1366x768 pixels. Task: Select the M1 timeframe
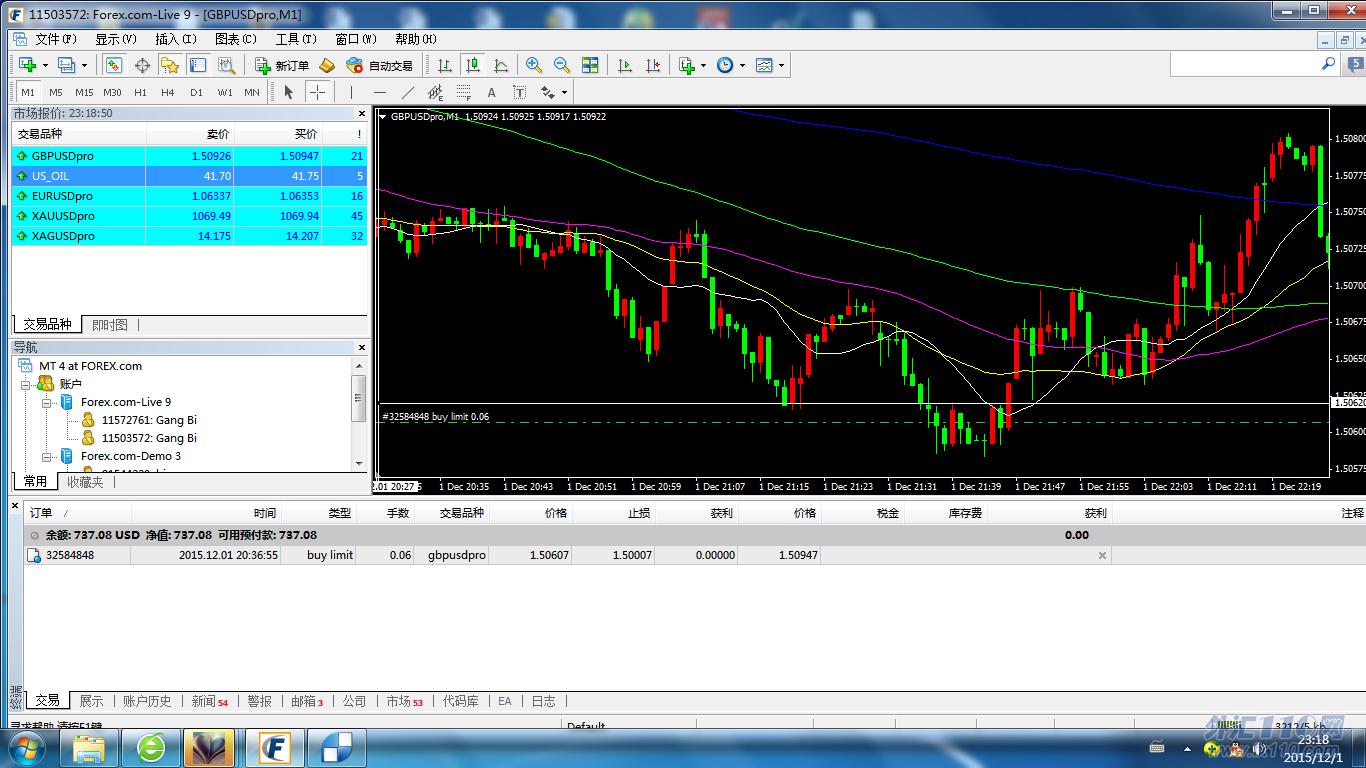tap(28, 92)
